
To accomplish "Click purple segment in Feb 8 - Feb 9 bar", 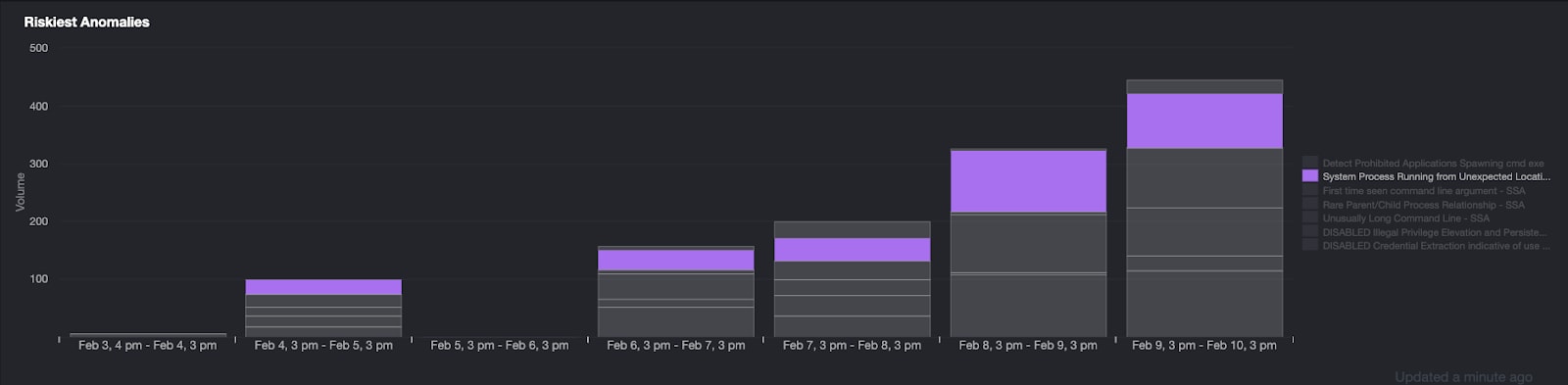I will 1028,181.
